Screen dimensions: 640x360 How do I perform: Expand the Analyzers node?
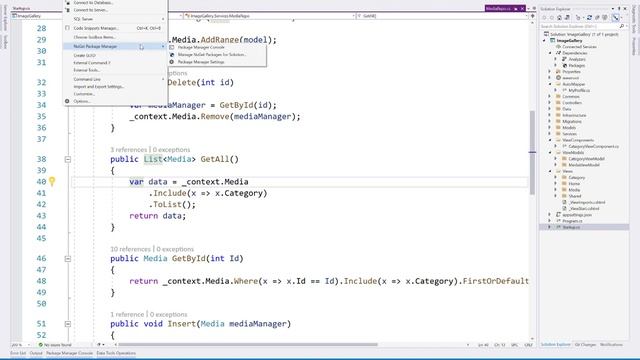[x=556, y=59]
